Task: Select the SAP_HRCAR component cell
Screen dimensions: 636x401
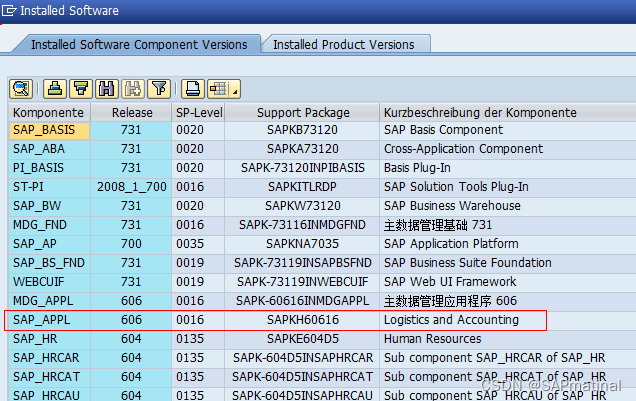Action: [x=49, y=358]
